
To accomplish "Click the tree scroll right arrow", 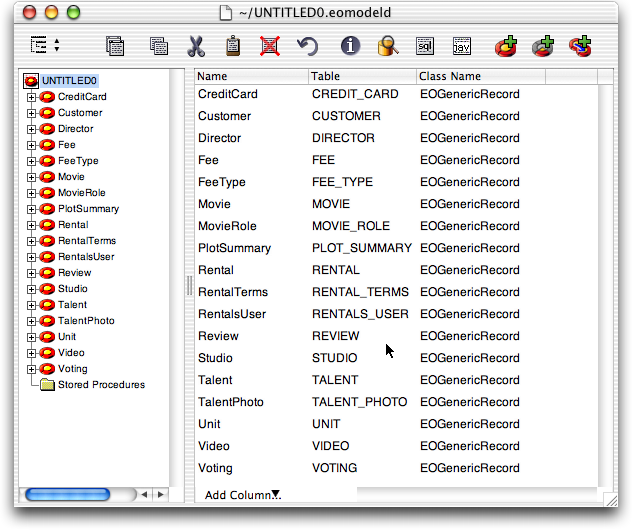I will pos(161,495).
